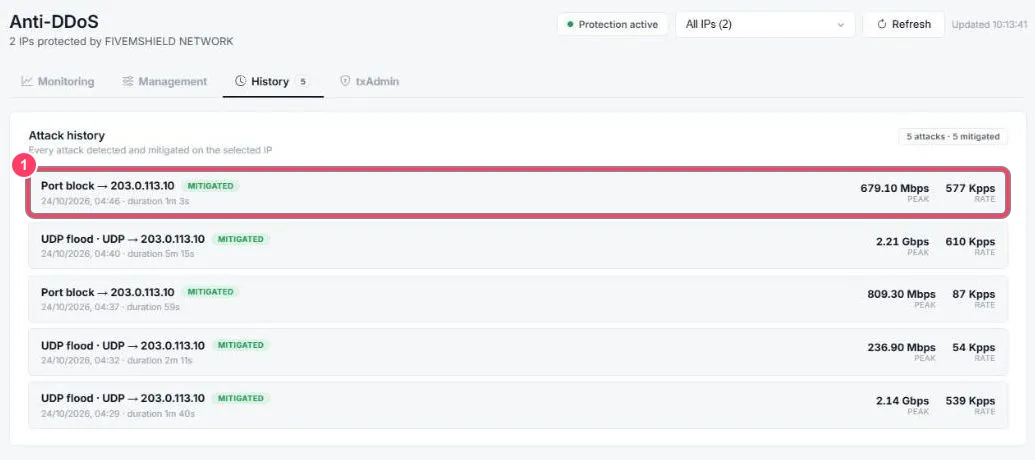Click the History clock icon
The height and width of the screenshot is (460, 1035).
tap(240, 81)
